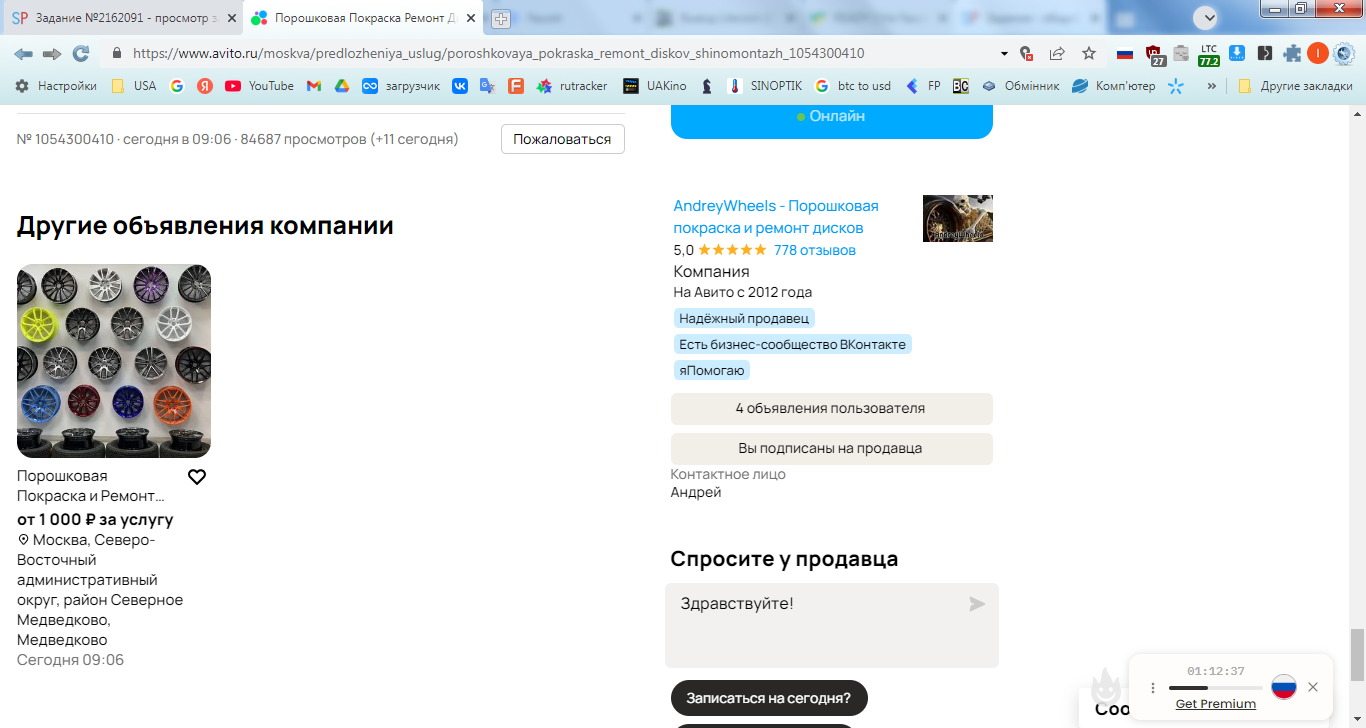Open the UAKino bookmark
The image size is (1366, 728).
coord(655,86)
